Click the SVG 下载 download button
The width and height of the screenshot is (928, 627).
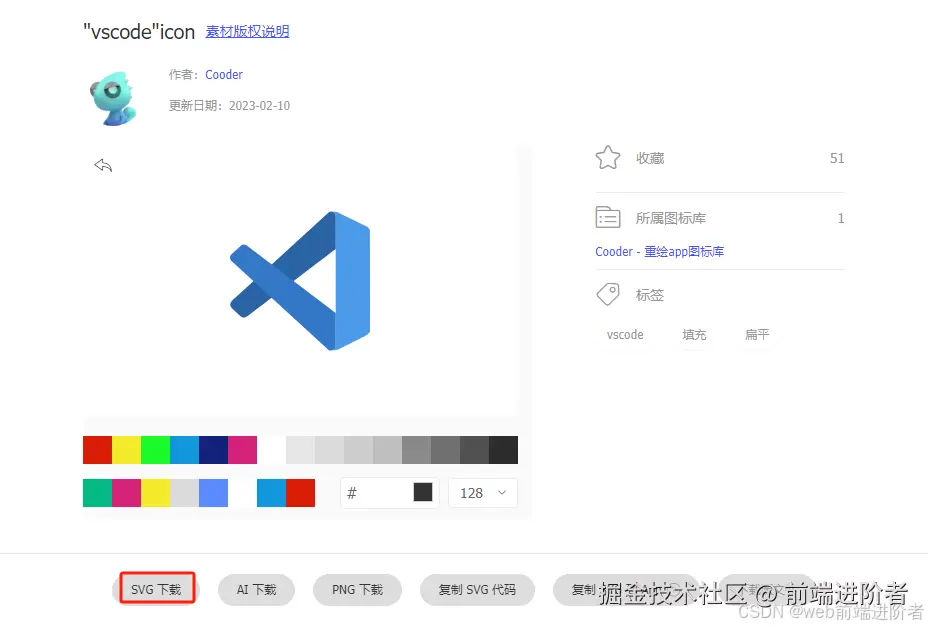pos(156,589)
